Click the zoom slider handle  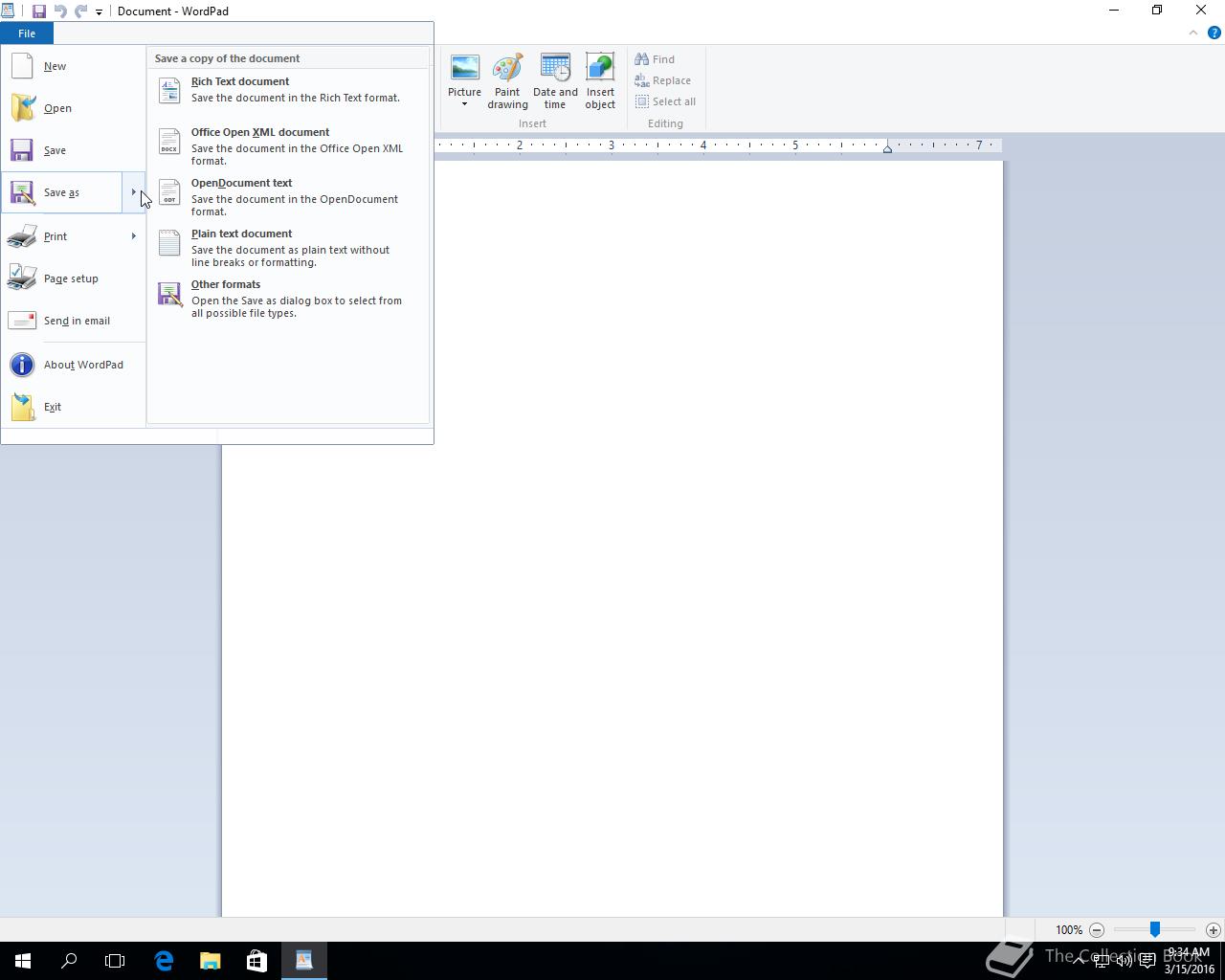(x=1155, y=929)
